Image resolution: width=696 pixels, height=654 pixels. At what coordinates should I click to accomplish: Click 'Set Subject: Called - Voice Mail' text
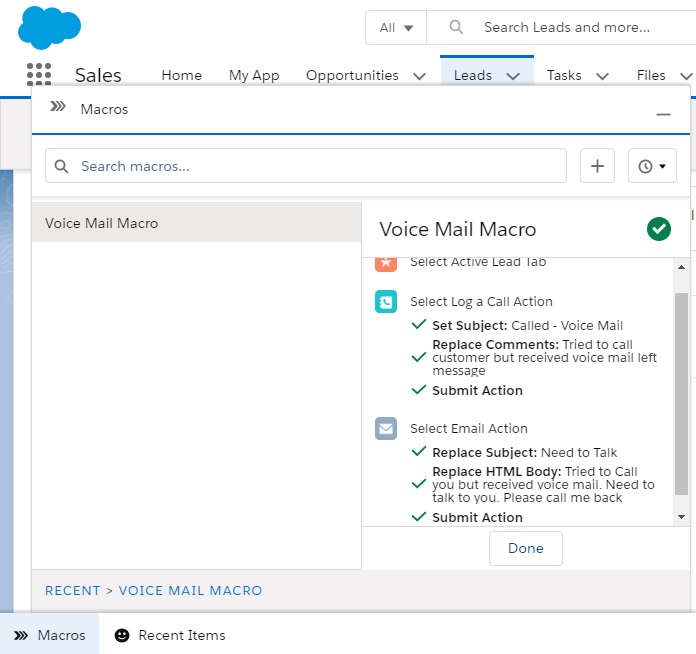click(x=527, y=325)
